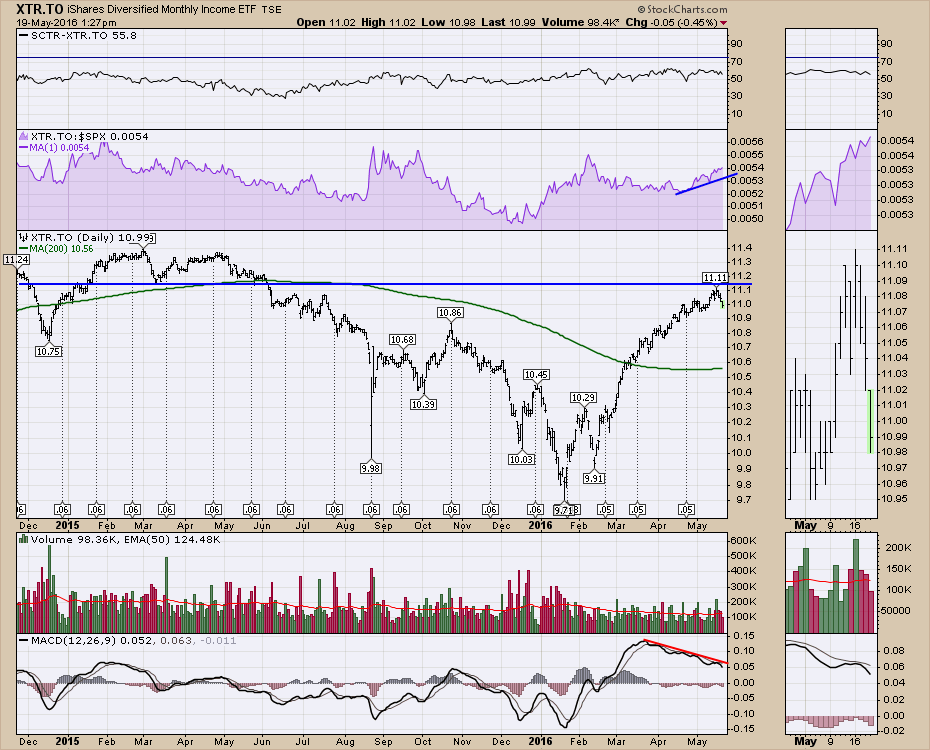Click the Volume 98.4K header value
This screenshot has height=750, width=930.
[x=581, y=22]
